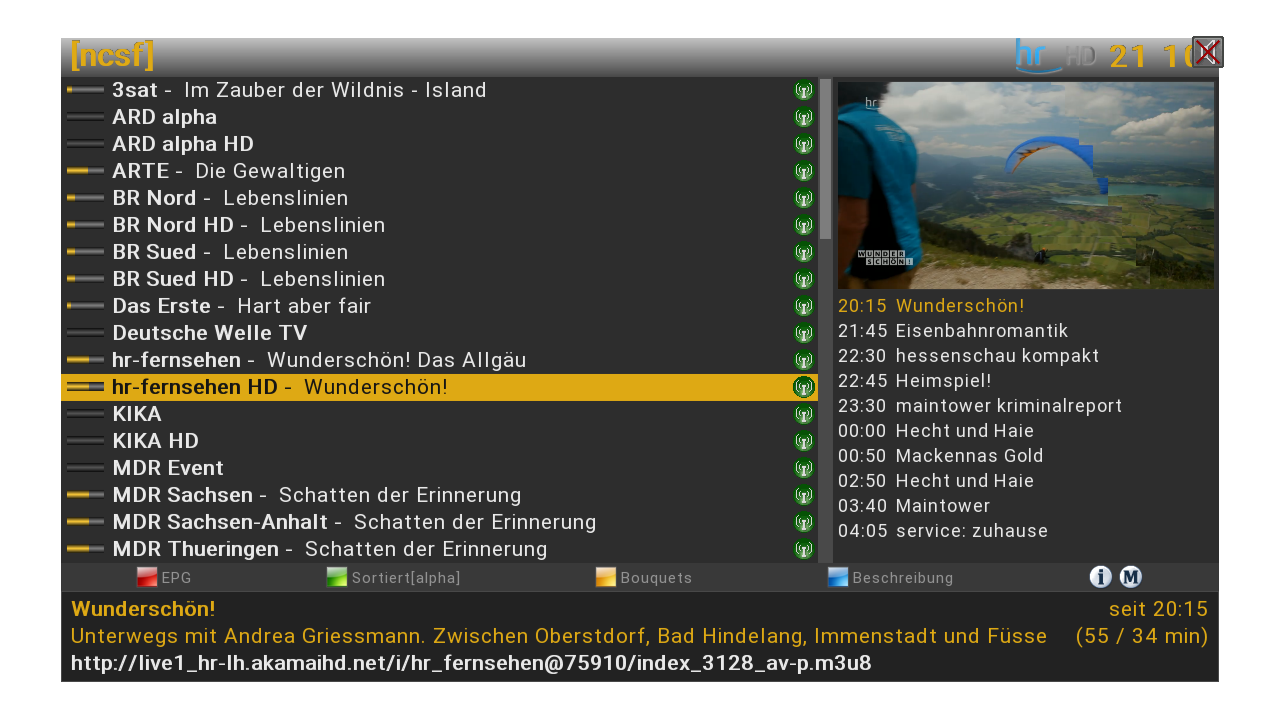
Task: Click the live video preview thumbnail
Action: [x=1025, y=186]
